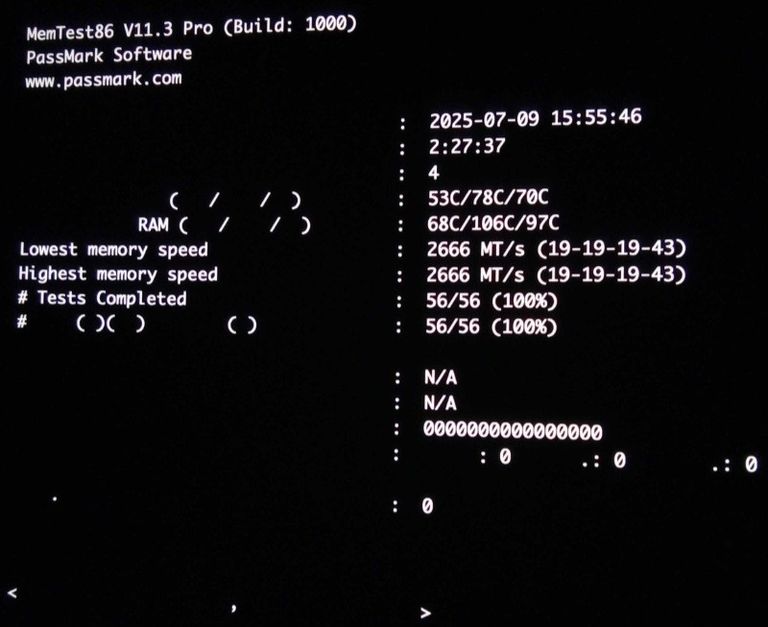Select the 53C/78C/70C temperature reading
The height and width of the screenshot is (627, 768).
(x=488, y=197)
